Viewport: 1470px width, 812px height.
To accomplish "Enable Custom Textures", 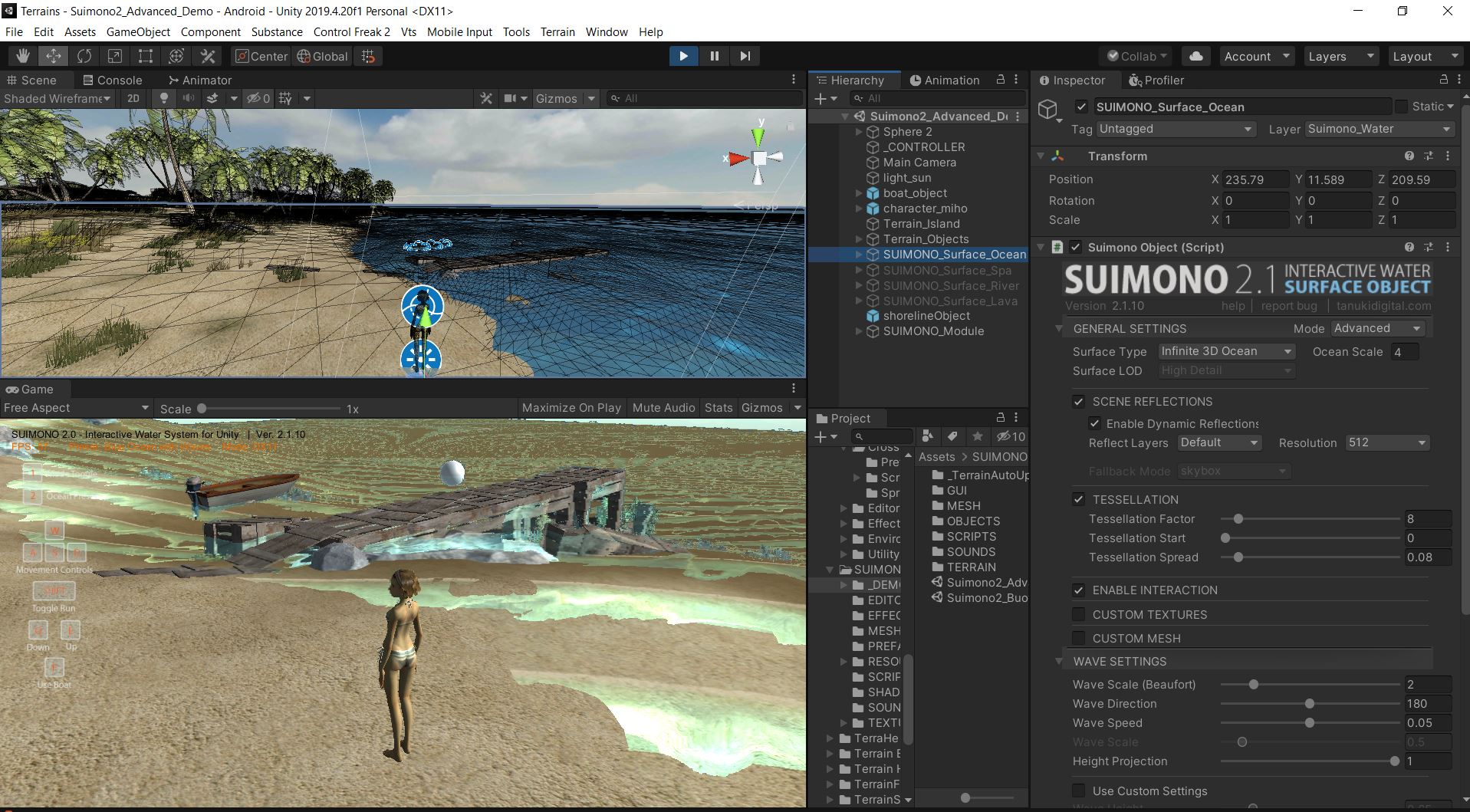I will tap(1078, 614).
